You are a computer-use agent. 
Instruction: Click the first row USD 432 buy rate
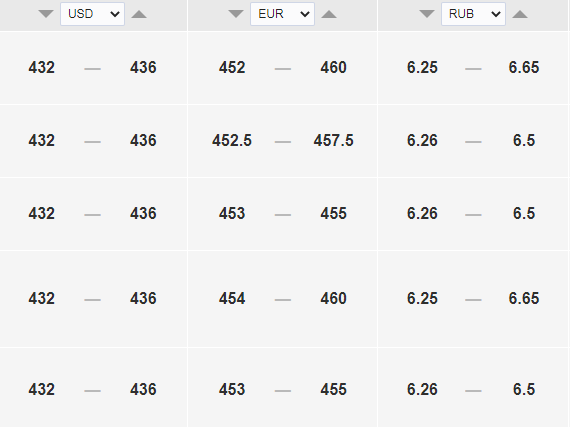[x=41, y=68]
